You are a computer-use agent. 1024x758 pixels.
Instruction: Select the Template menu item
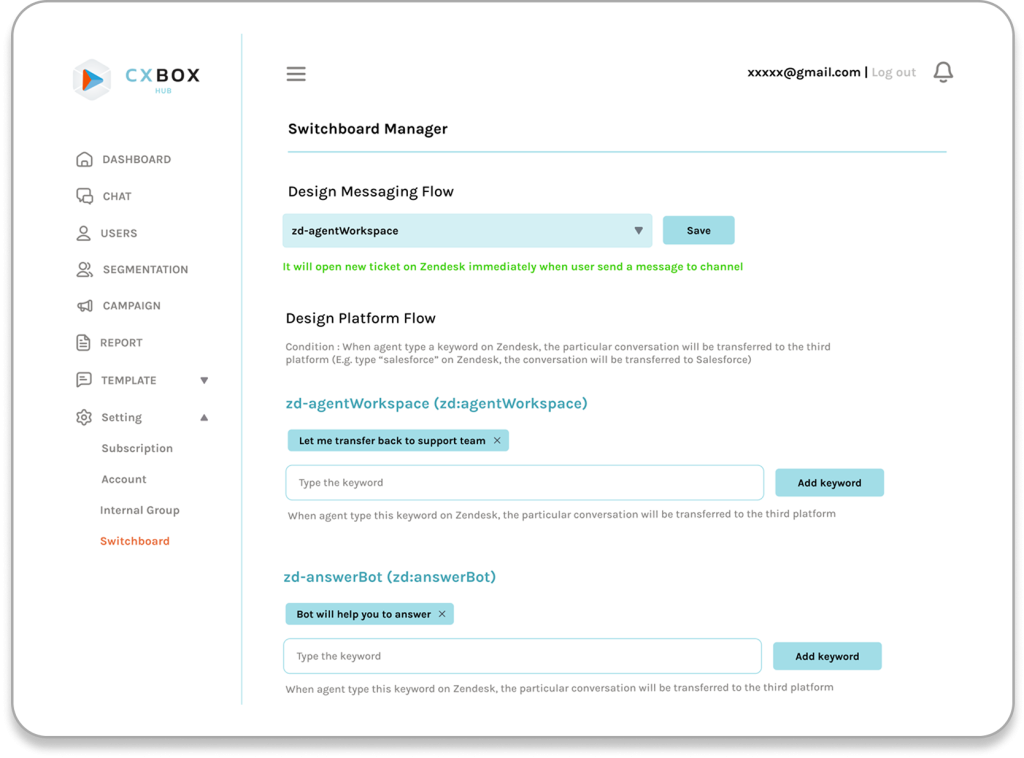129,380
